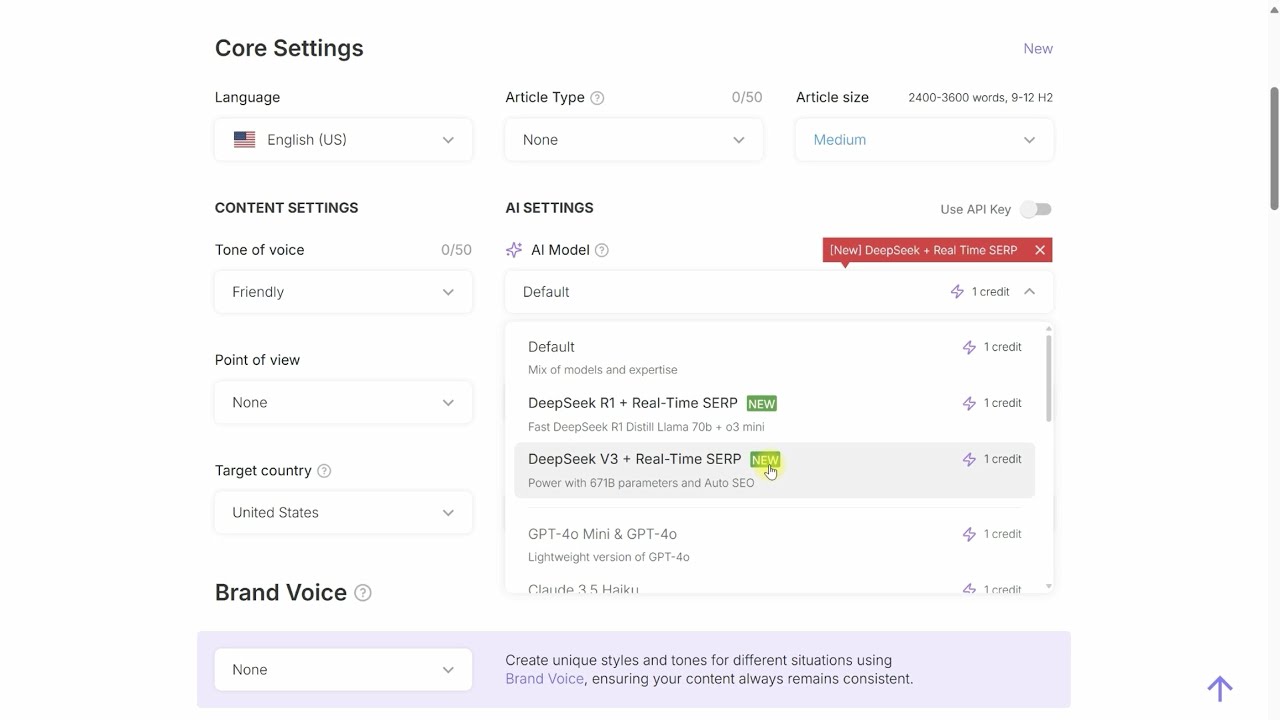1280x720 pixels.
Task: Collapse the AI Model dropdown chevron
Action: coord(1029,292)
